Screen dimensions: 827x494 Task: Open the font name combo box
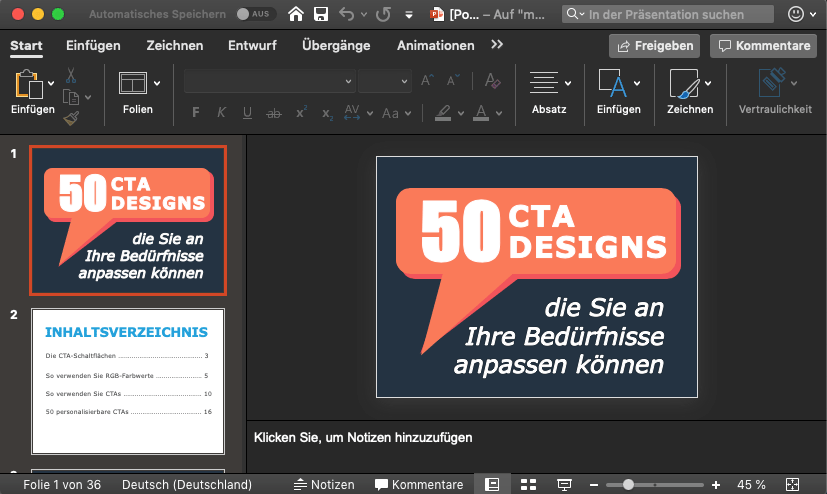(x=269, y=81)
